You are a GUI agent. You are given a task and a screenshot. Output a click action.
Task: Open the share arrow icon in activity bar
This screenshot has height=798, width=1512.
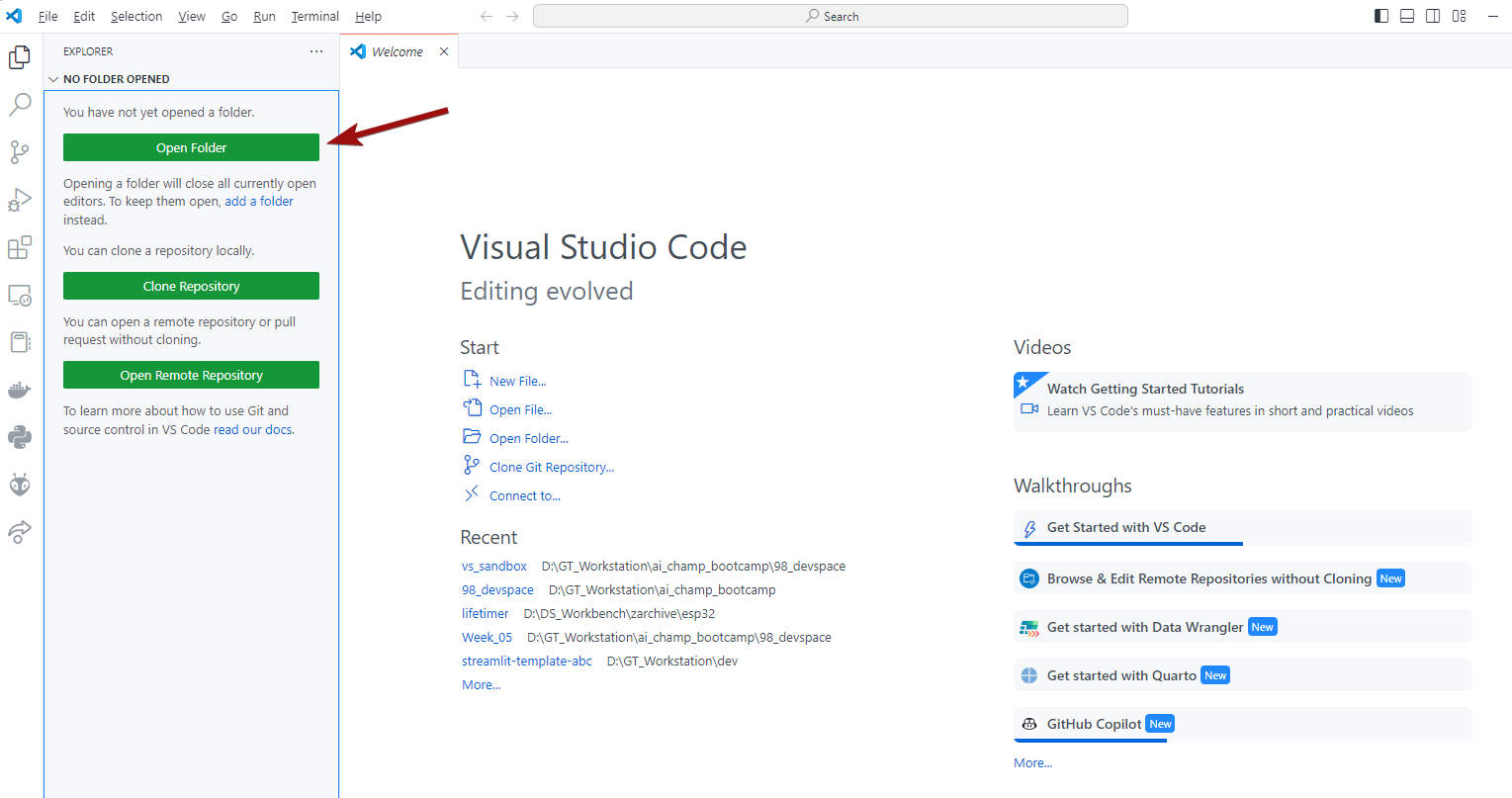point(20,532)
